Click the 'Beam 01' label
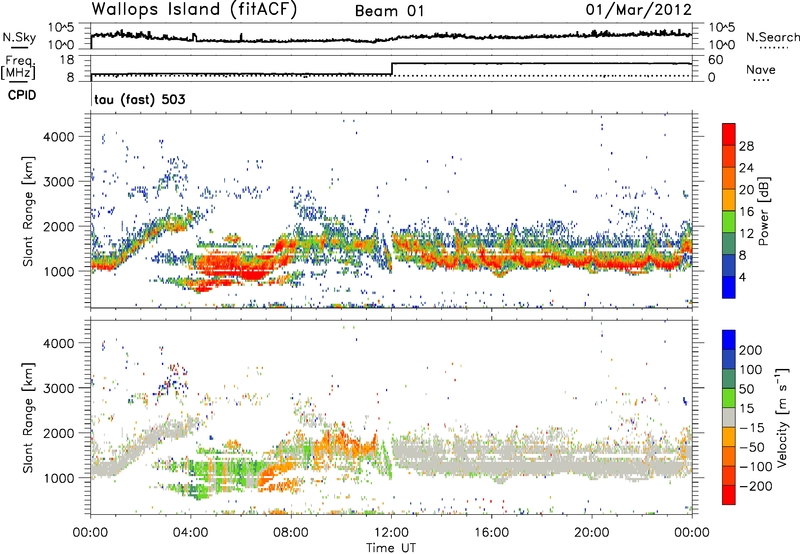 (x=390, y=11)
